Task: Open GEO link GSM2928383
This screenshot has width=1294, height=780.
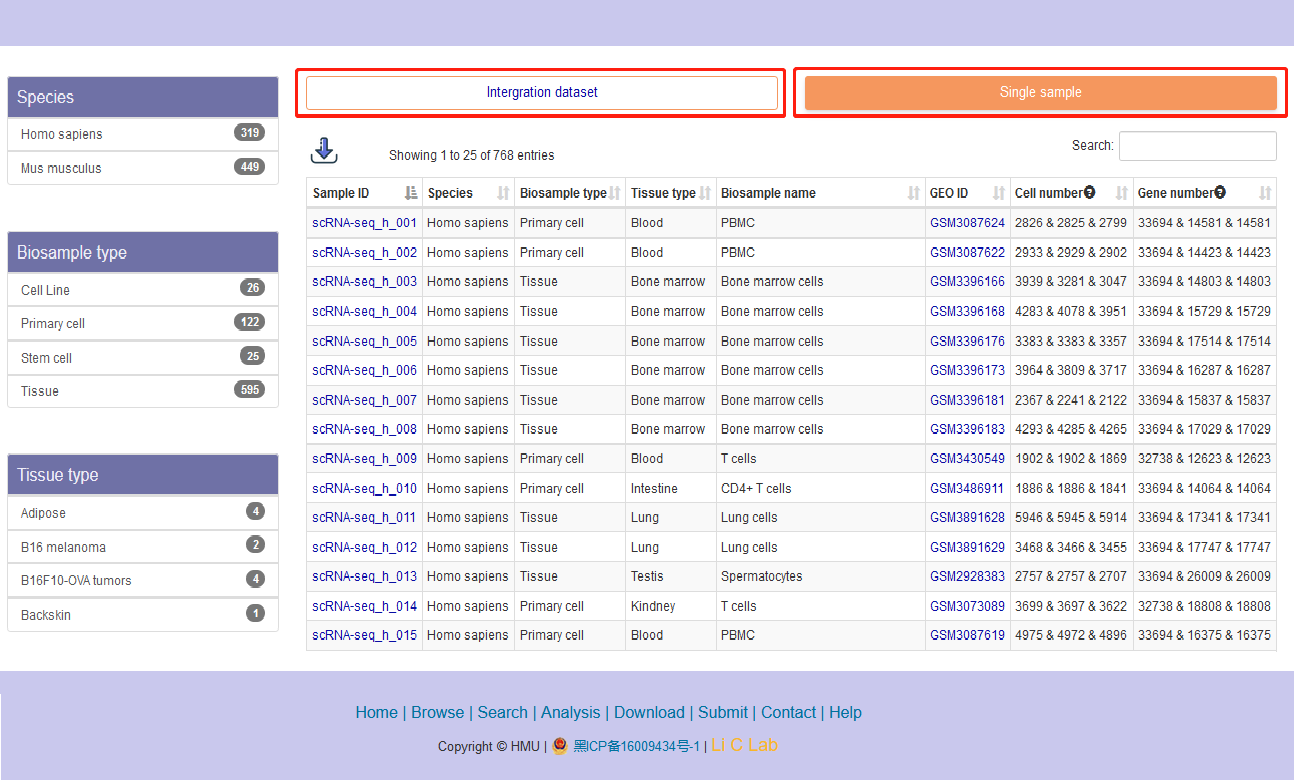Action: click(967, 577)
